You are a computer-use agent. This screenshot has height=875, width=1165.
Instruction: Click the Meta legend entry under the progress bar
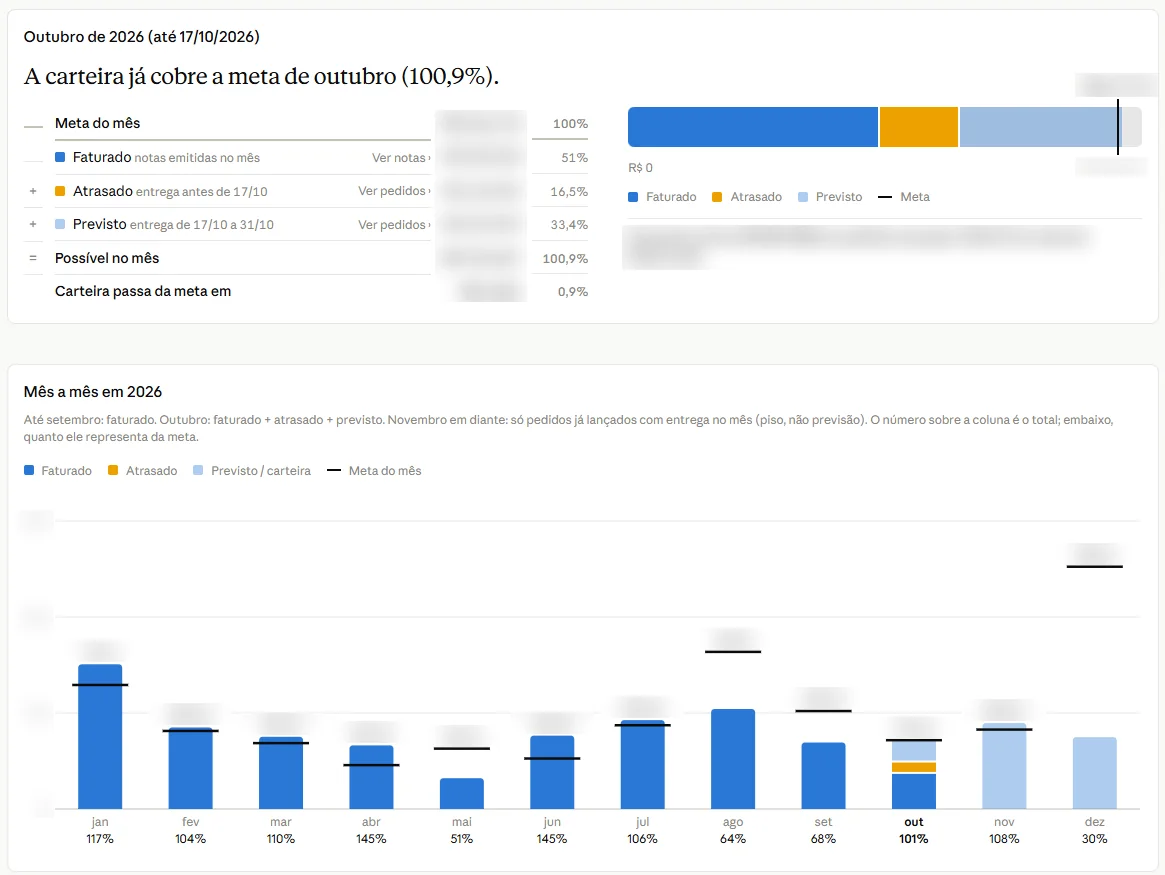point(903,197)
